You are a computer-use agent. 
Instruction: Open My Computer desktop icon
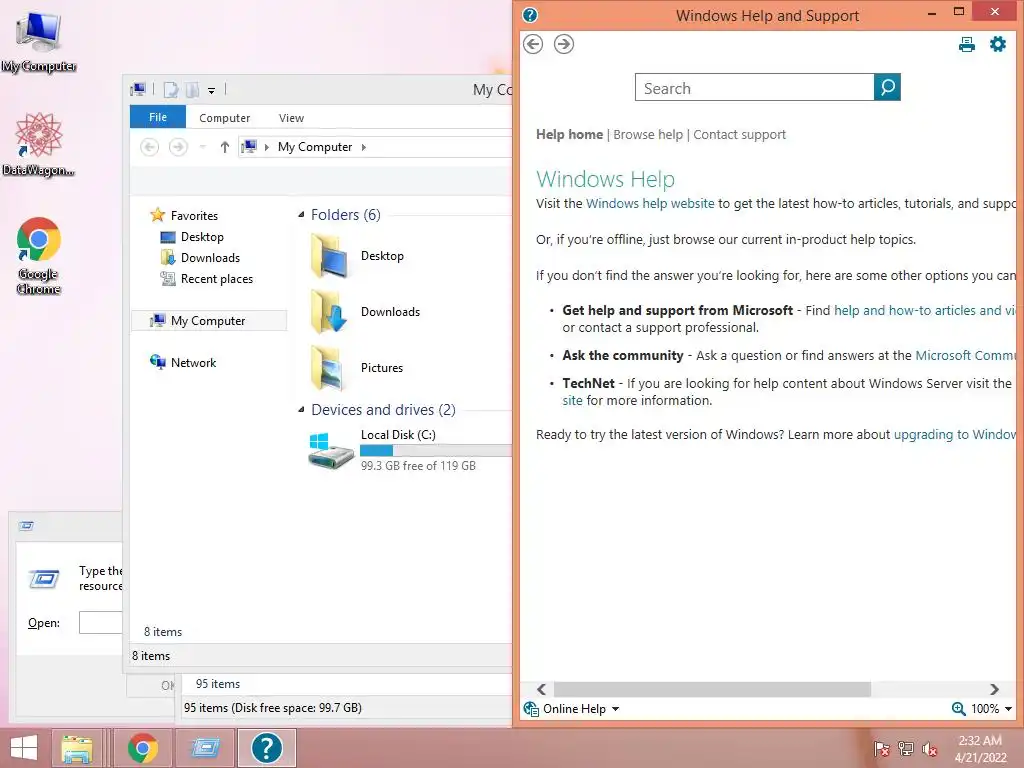[x=39, y=40]
